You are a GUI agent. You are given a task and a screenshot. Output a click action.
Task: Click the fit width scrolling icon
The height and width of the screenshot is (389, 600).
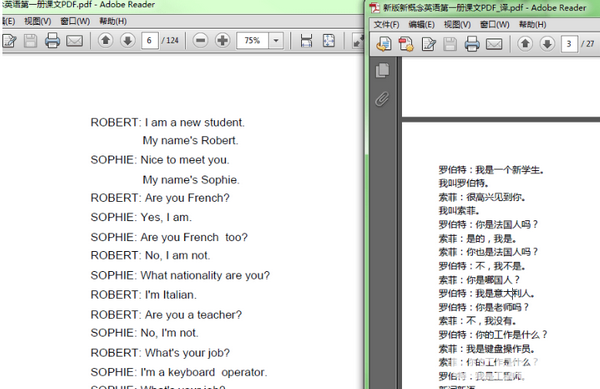pos(306,41)
